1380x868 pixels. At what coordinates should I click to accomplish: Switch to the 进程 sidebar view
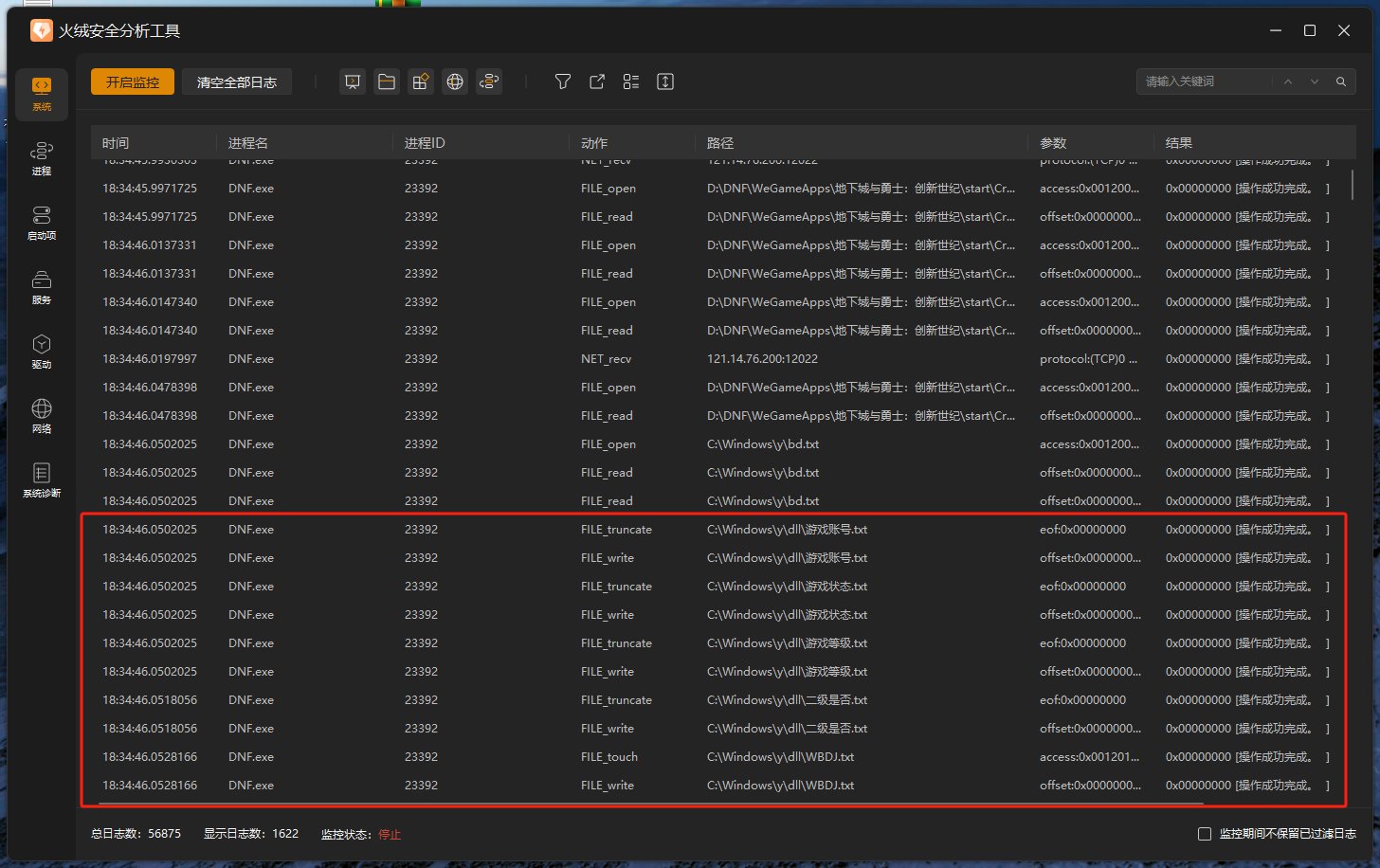42,158
